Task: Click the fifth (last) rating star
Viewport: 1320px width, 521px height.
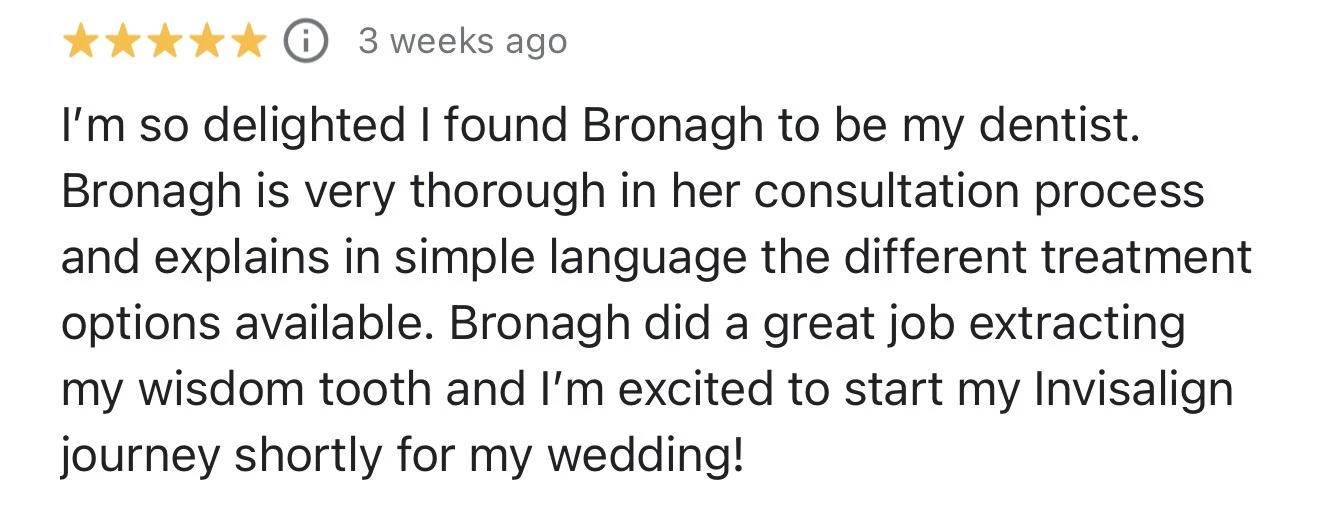Action: coord(247,43)
